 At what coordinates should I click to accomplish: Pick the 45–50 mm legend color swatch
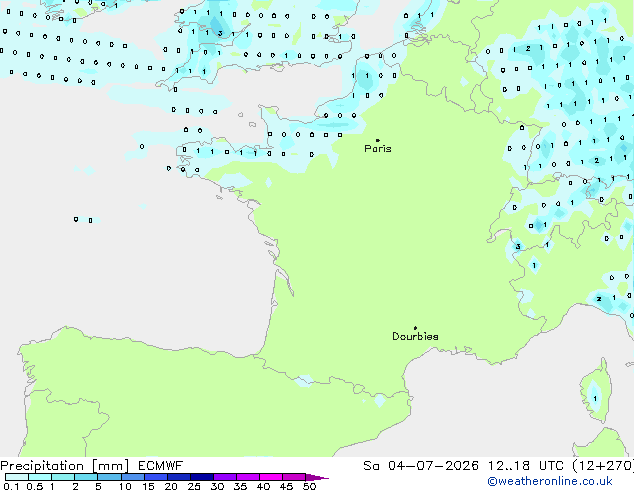294,477
